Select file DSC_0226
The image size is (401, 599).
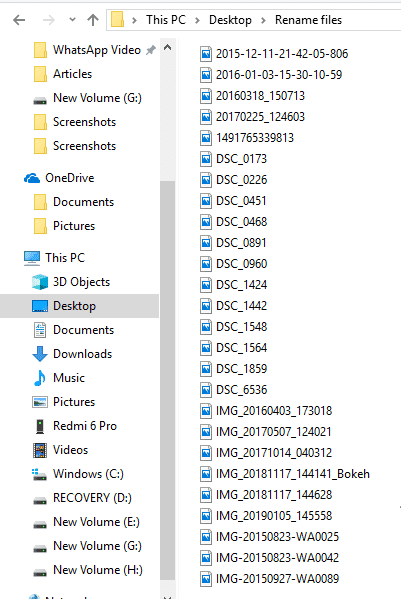tap(241, 180)
